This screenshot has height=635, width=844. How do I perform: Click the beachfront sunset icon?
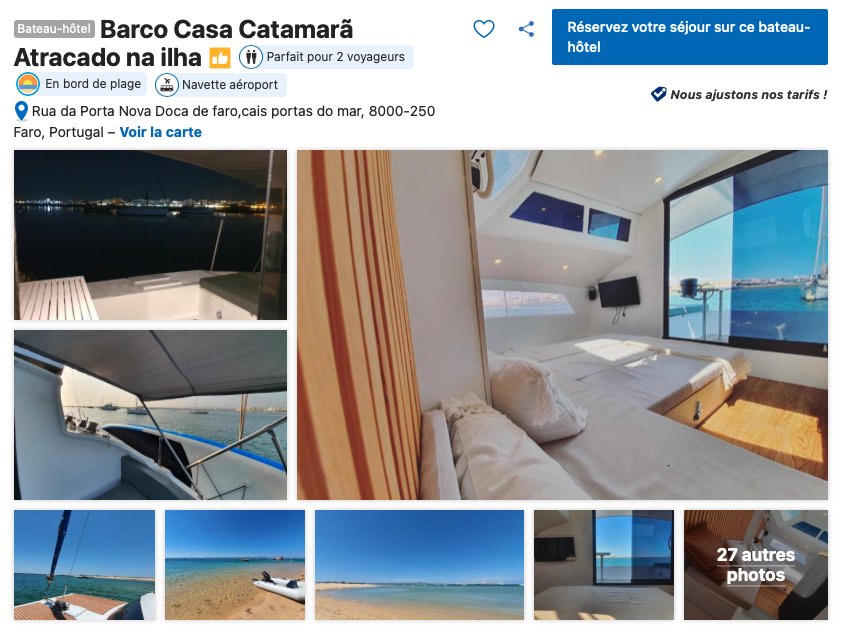point(28,84)
